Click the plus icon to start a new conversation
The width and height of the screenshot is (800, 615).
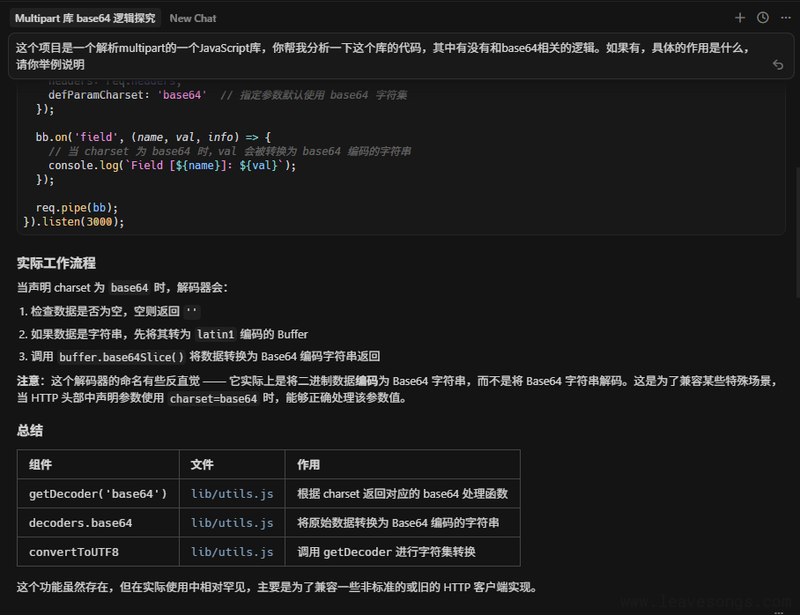tap(740, 18)
